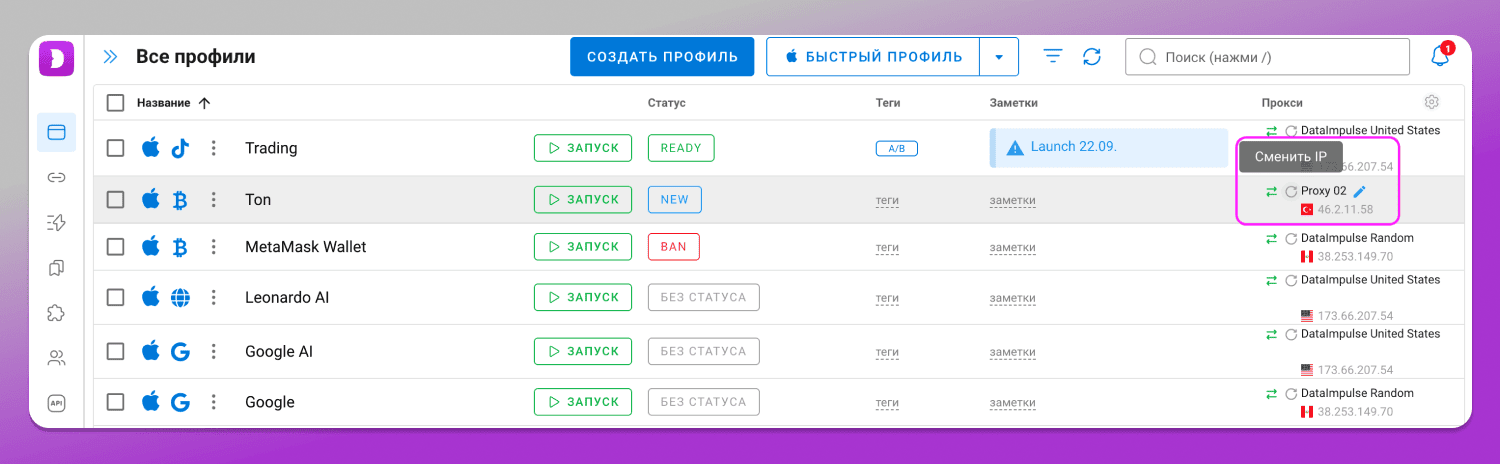Click the БЫСТРЫЙ ПРОФИЛЬ button
The image size is (1500, 464).
tap(874, 57)
